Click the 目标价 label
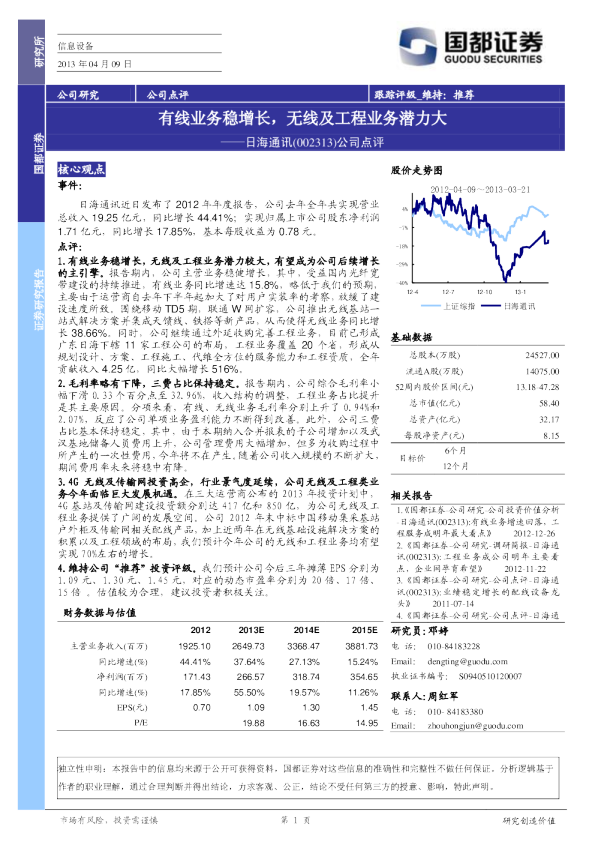 412,459
